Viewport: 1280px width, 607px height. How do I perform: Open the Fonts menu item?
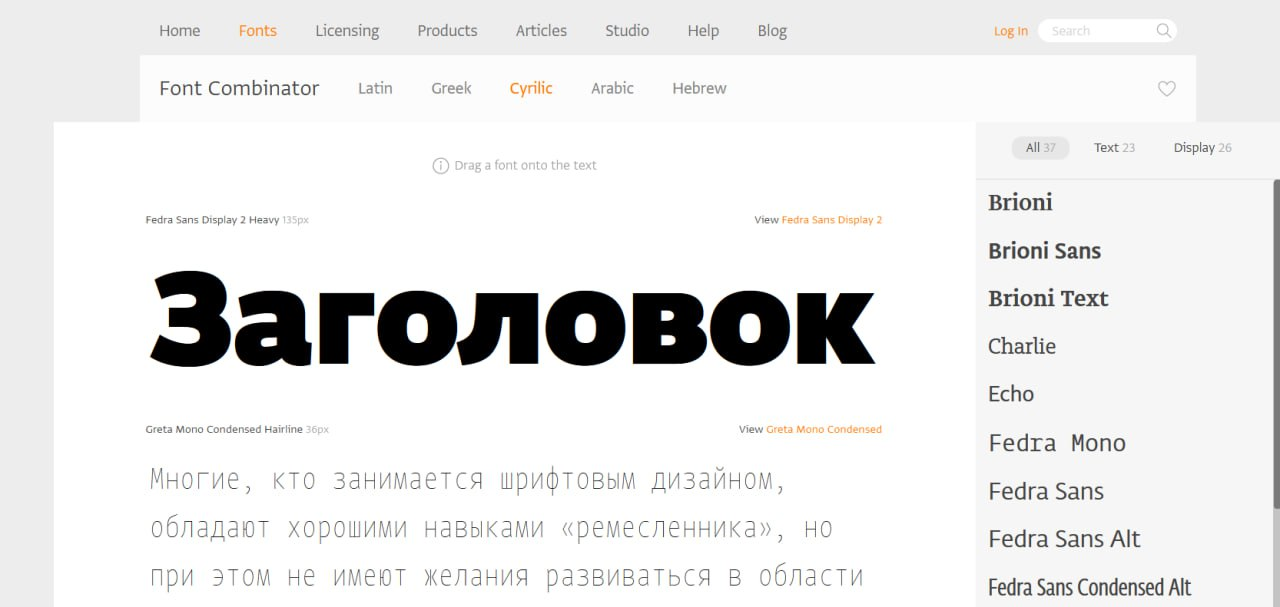pos(257,31)
